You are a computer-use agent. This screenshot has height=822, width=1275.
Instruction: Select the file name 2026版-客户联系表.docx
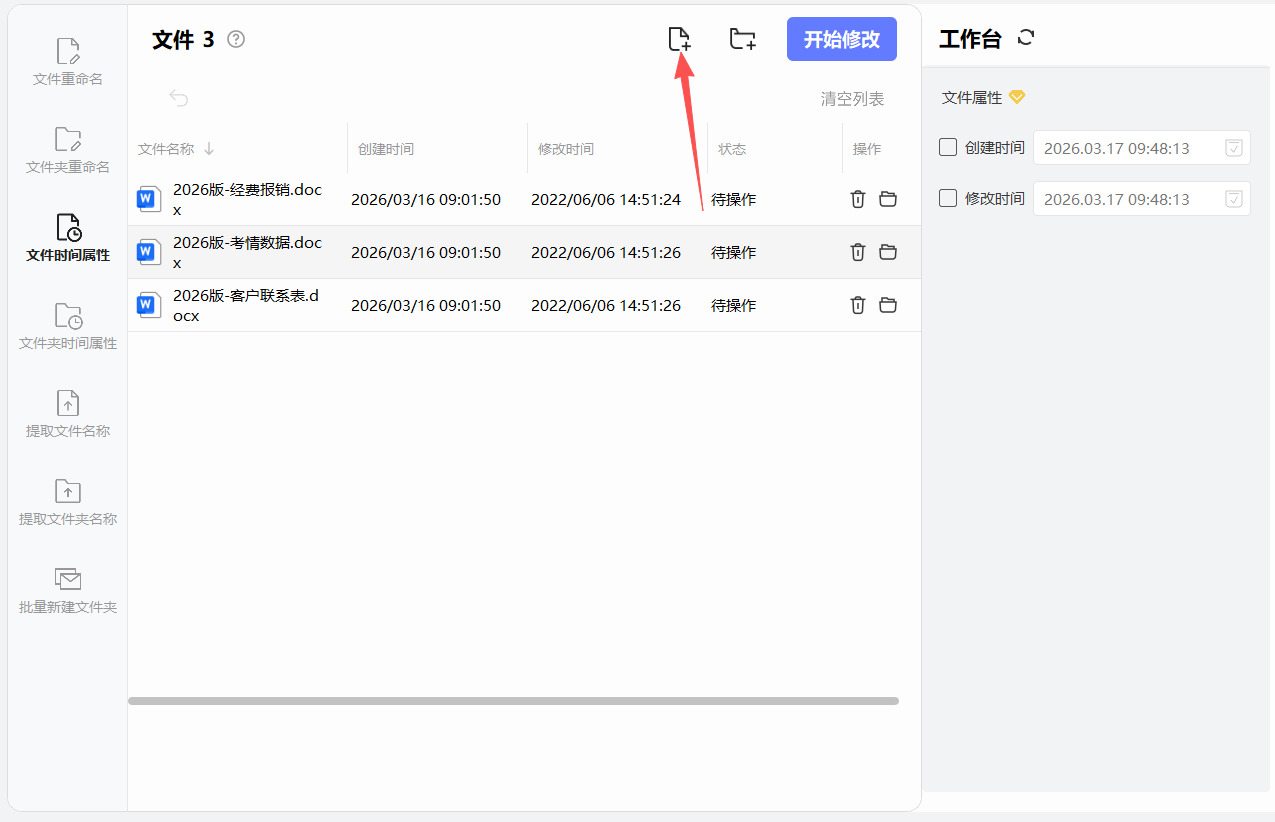[246, 305]
